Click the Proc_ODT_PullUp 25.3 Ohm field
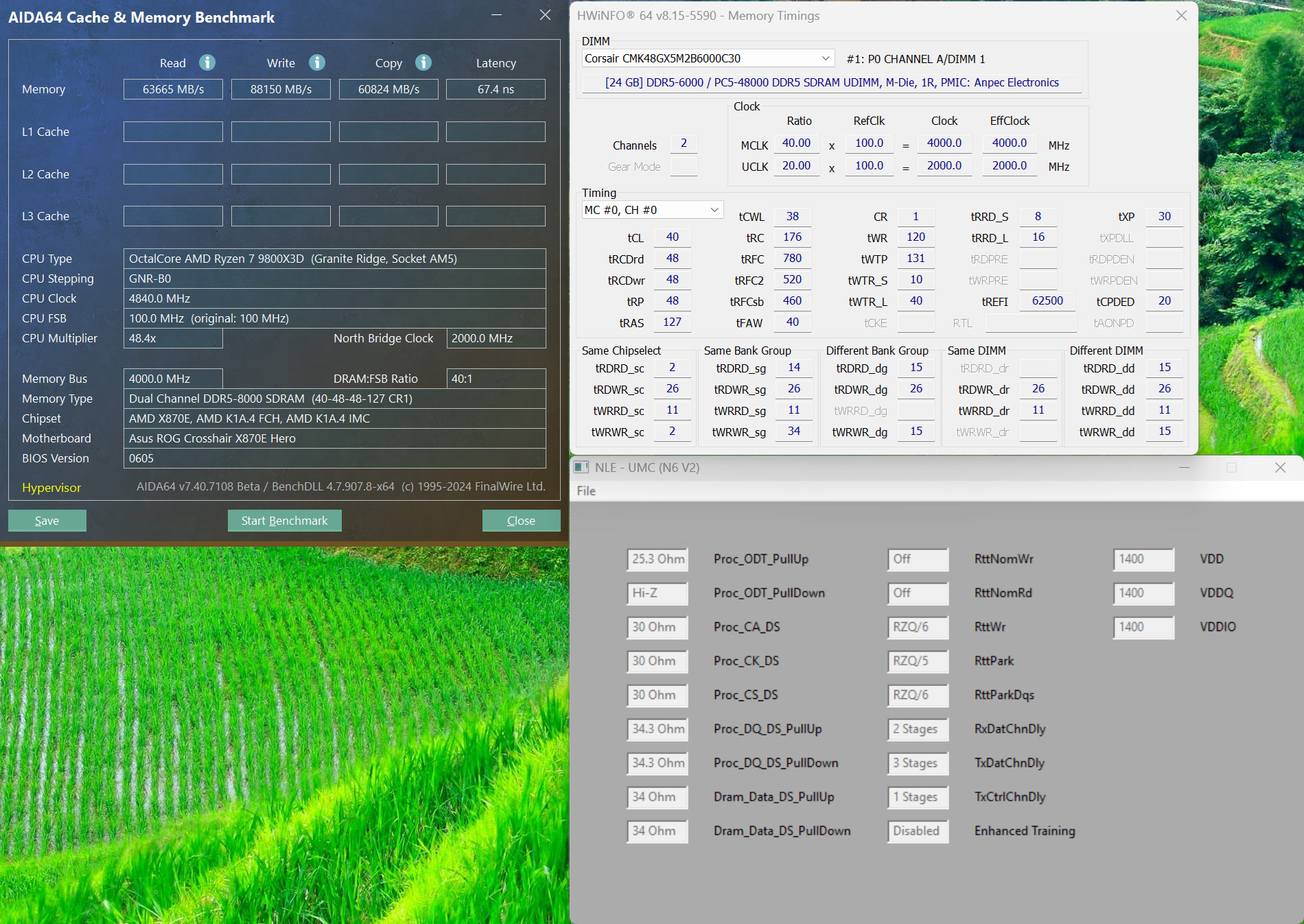Viewport: 1304px width, 924px height. tap(657, 559)
